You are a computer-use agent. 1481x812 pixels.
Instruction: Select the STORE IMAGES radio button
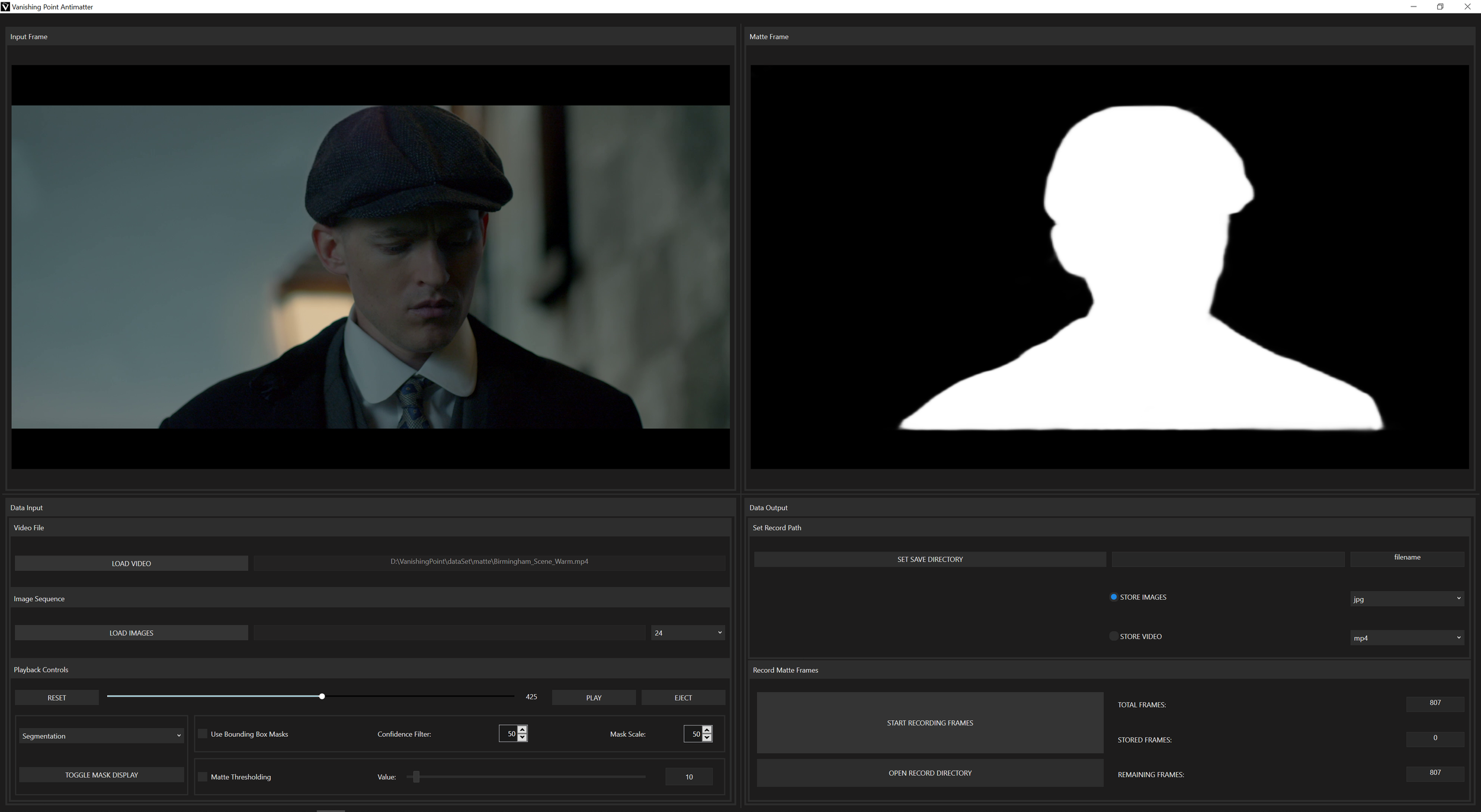(x=1113, y=597)
